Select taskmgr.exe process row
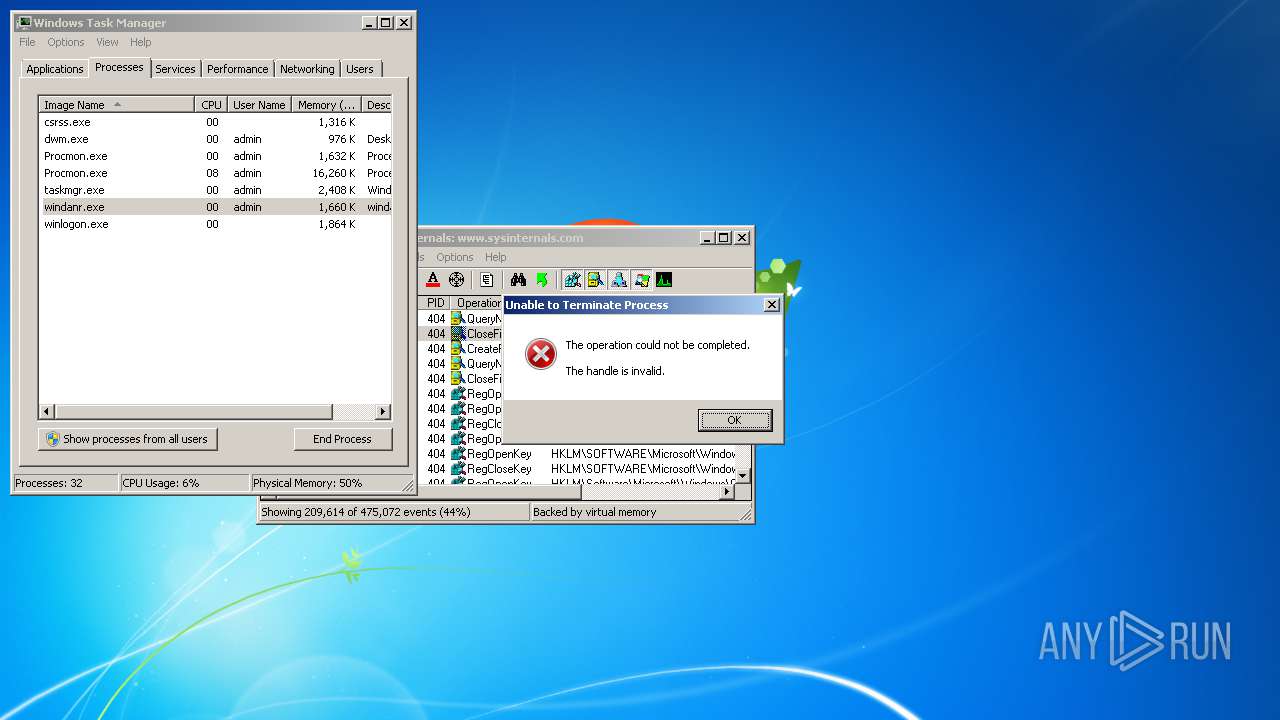This screenshot has height=720, width=1280. (215, 190)
